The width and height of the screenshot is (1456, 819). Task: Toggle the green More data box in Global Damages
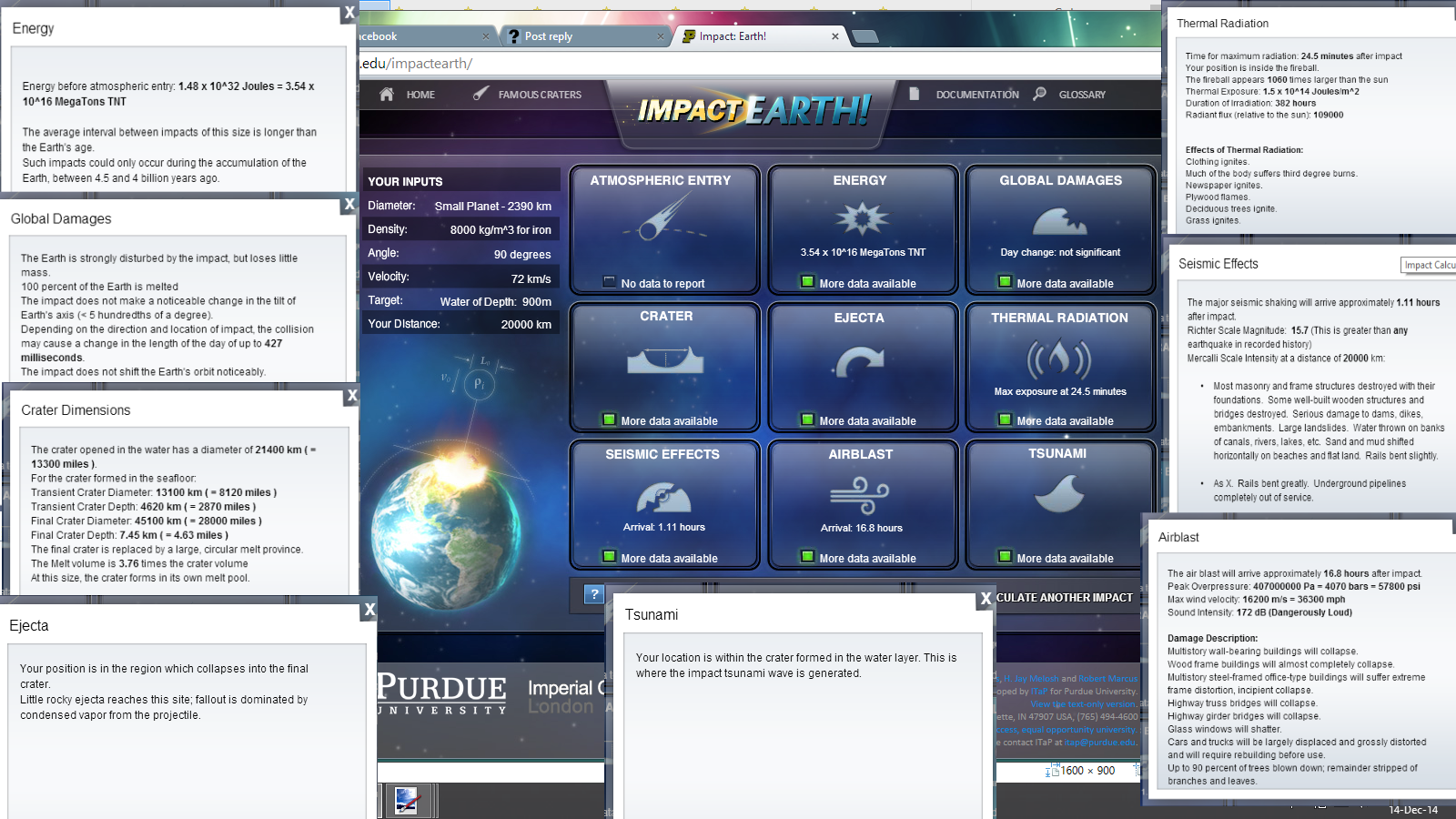(x=1005, y=282)
